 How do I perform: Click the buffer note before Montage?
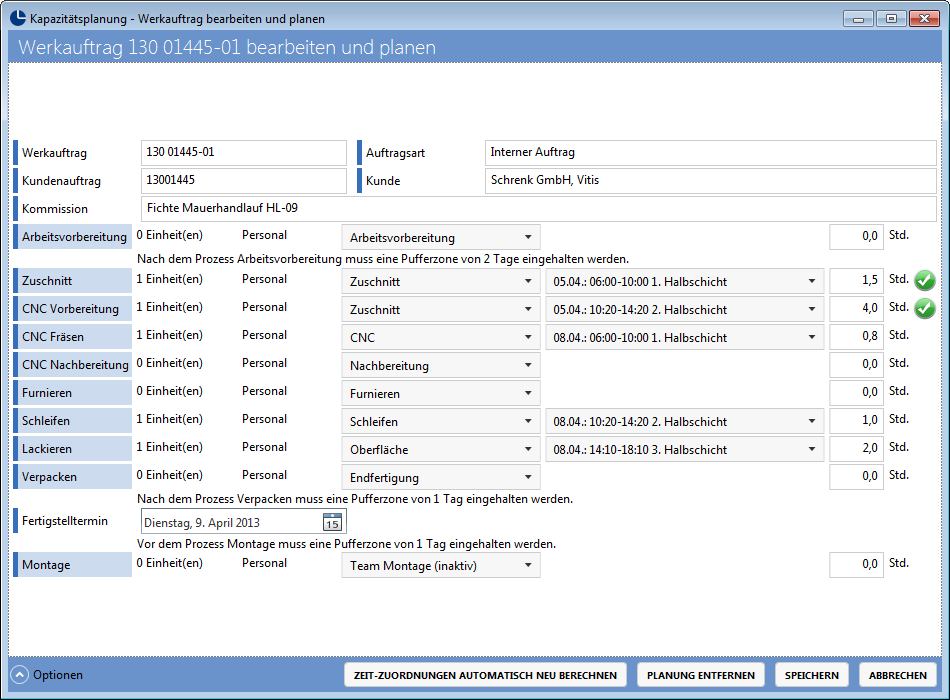pyautogui.click(x=346, y=544)
